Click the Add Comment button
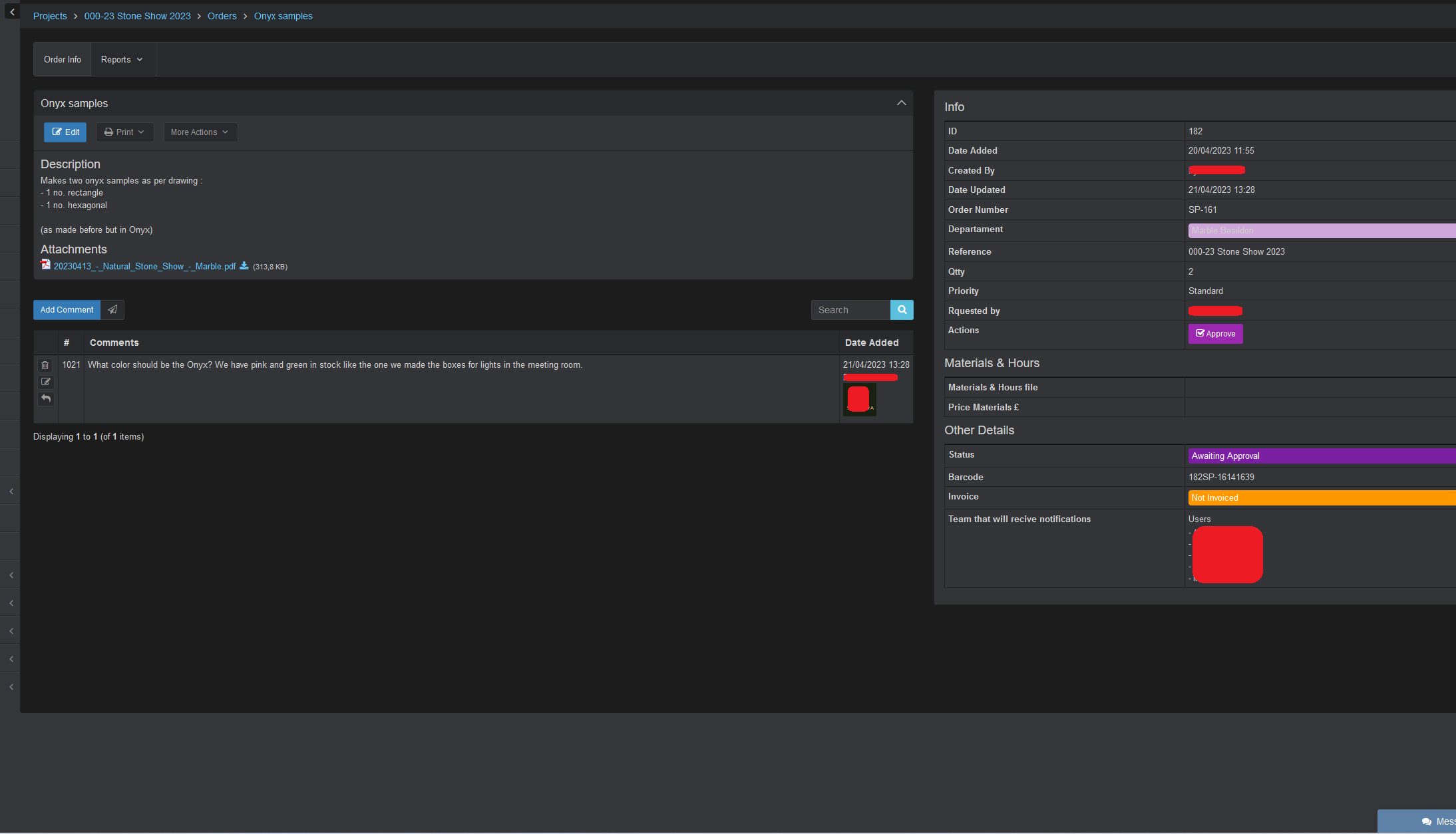This screenshot has width=1456, height=834. [x=67, y=309]
